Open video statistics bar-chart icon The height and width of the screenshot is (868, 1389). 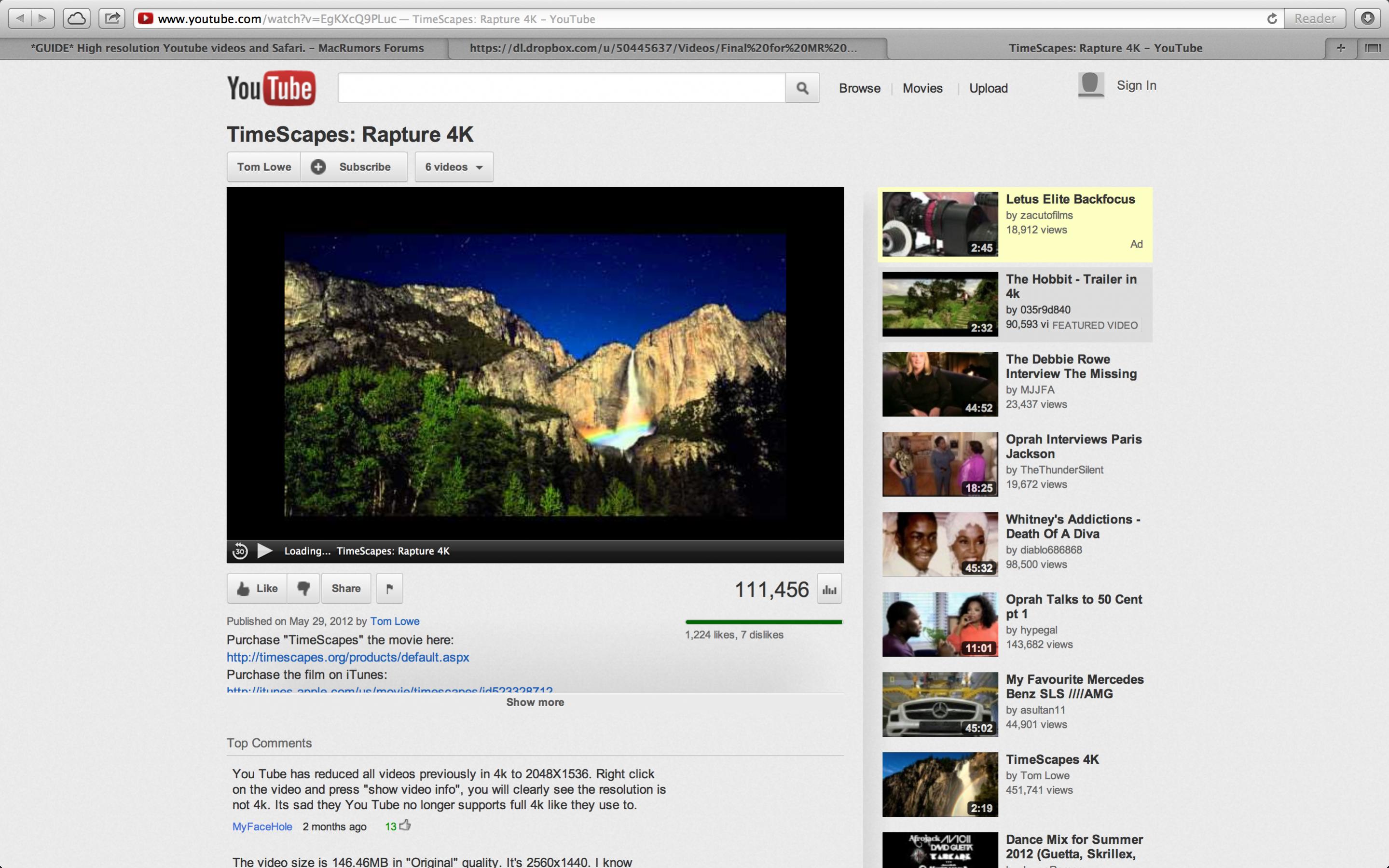point(829,589)
